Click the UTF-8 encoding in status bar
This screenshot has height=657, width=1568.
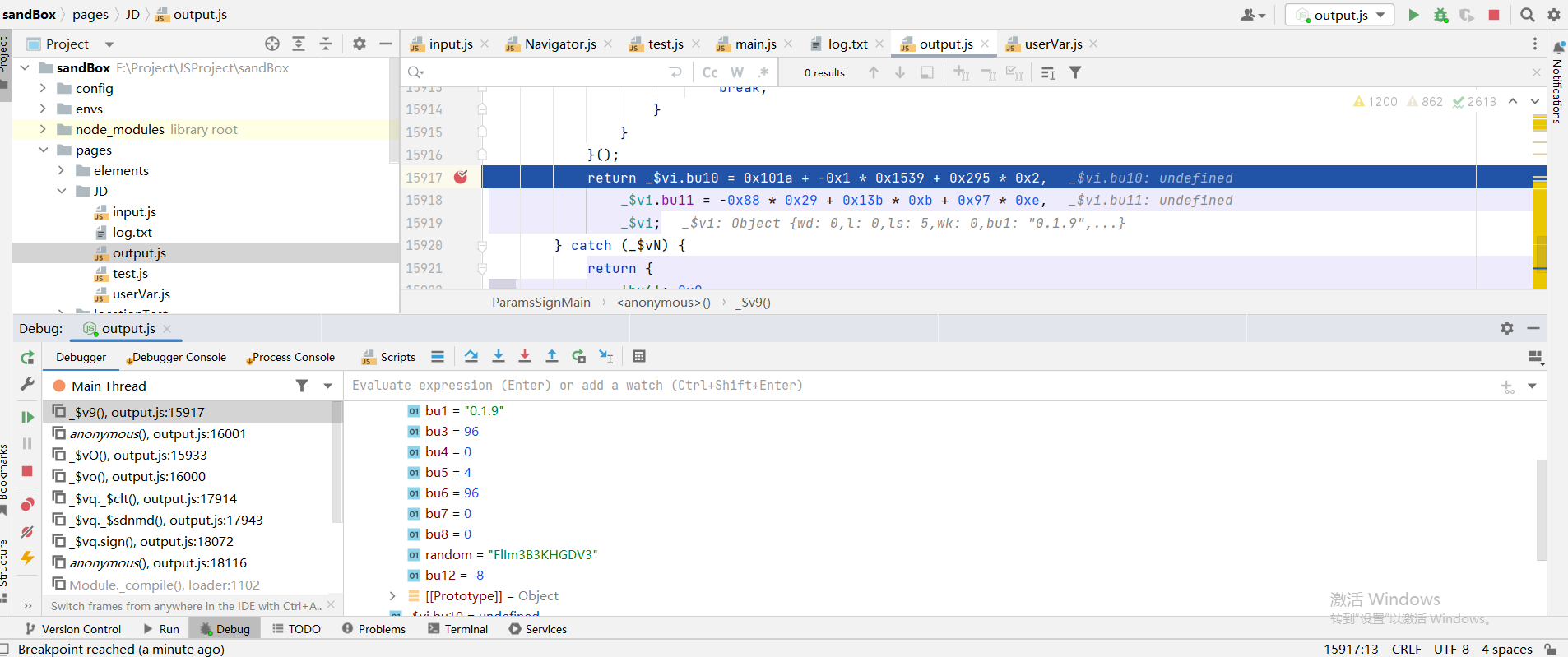[x=1450, y=649]
